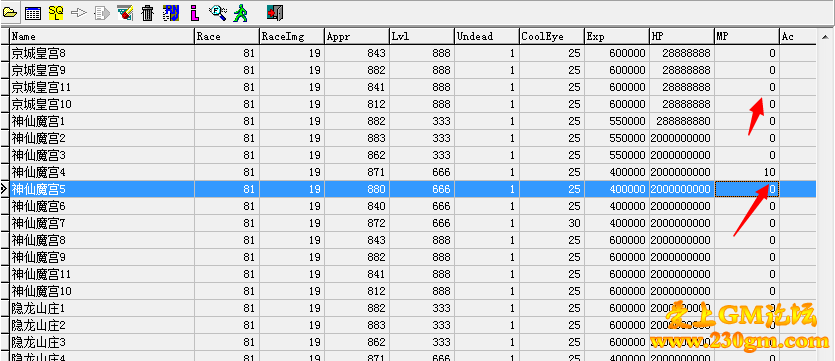Click Lvl value 888 in 京城皇宫9 row
The image size is (835, 361).
click(x=422, y=70)
